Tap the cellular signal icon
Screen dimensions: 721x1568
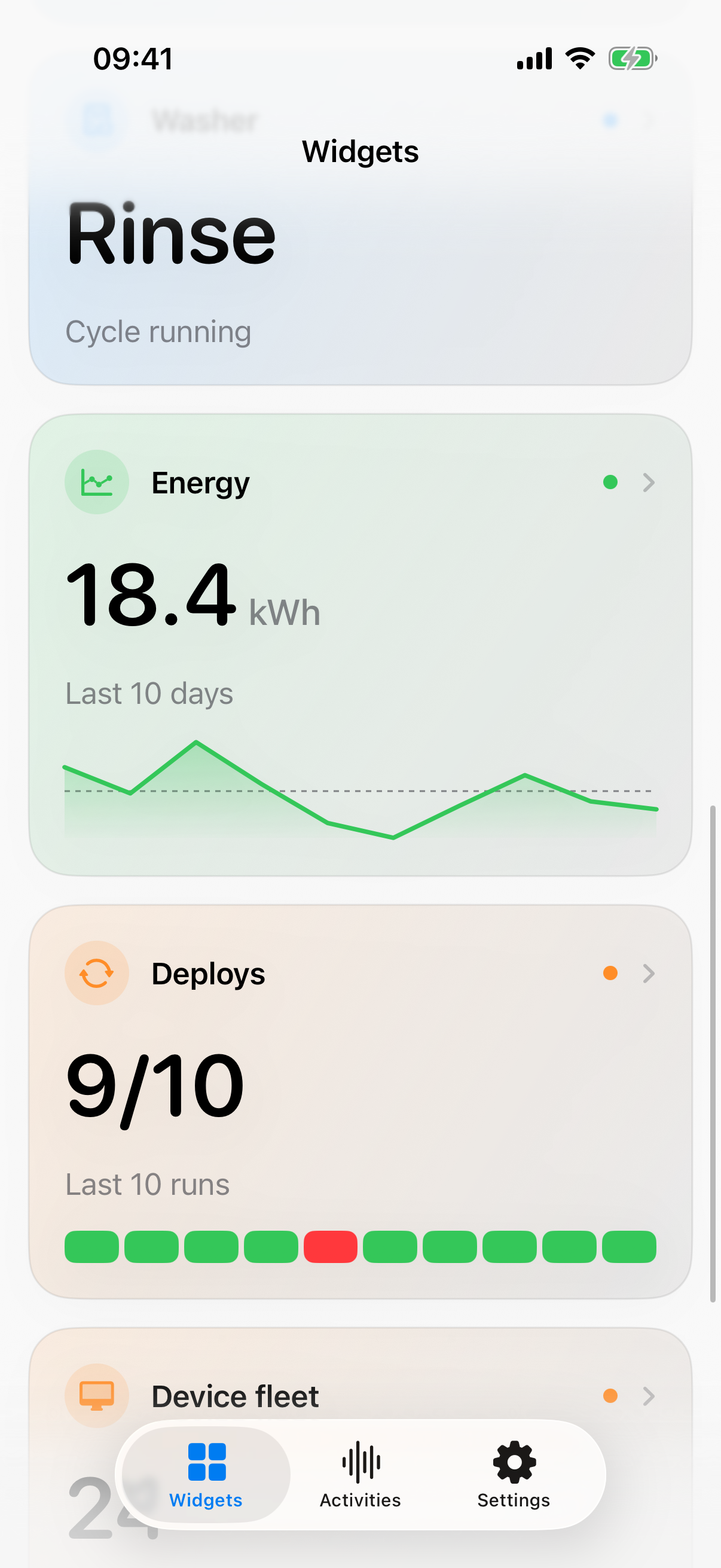point(534,59)
